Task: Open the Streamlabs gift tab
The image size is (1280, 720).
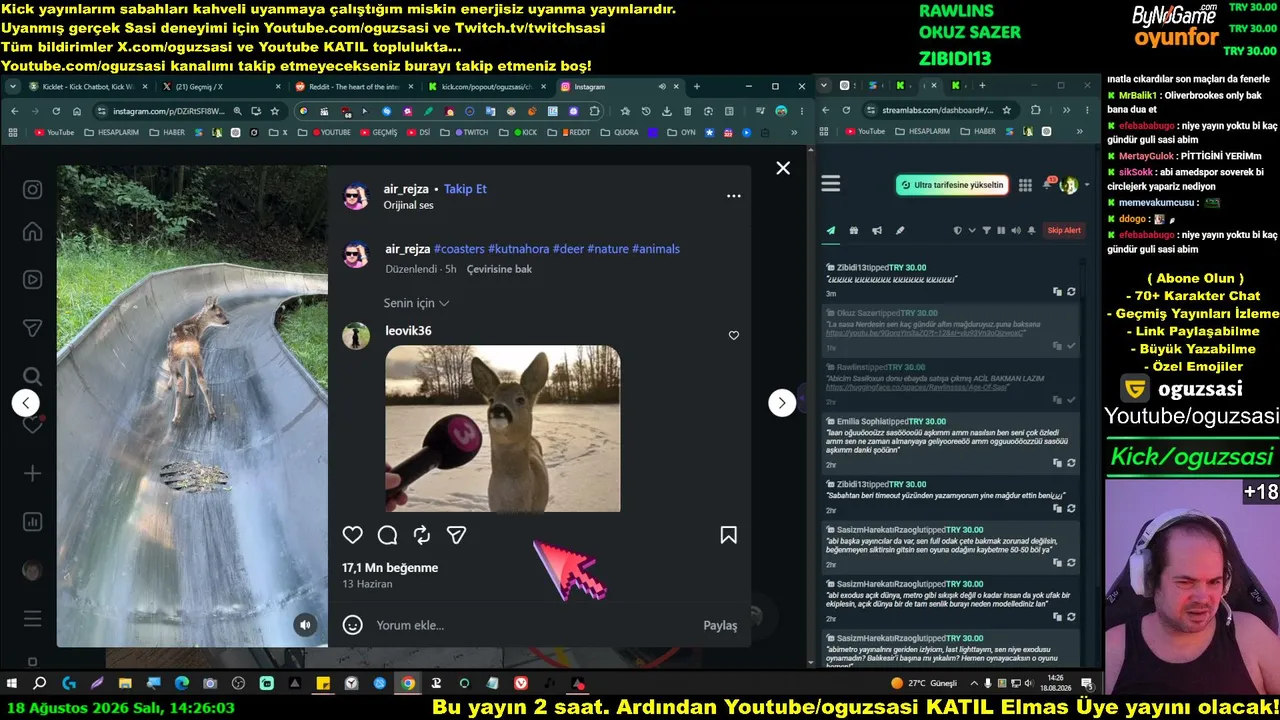Action: click(x=854, y=230)
